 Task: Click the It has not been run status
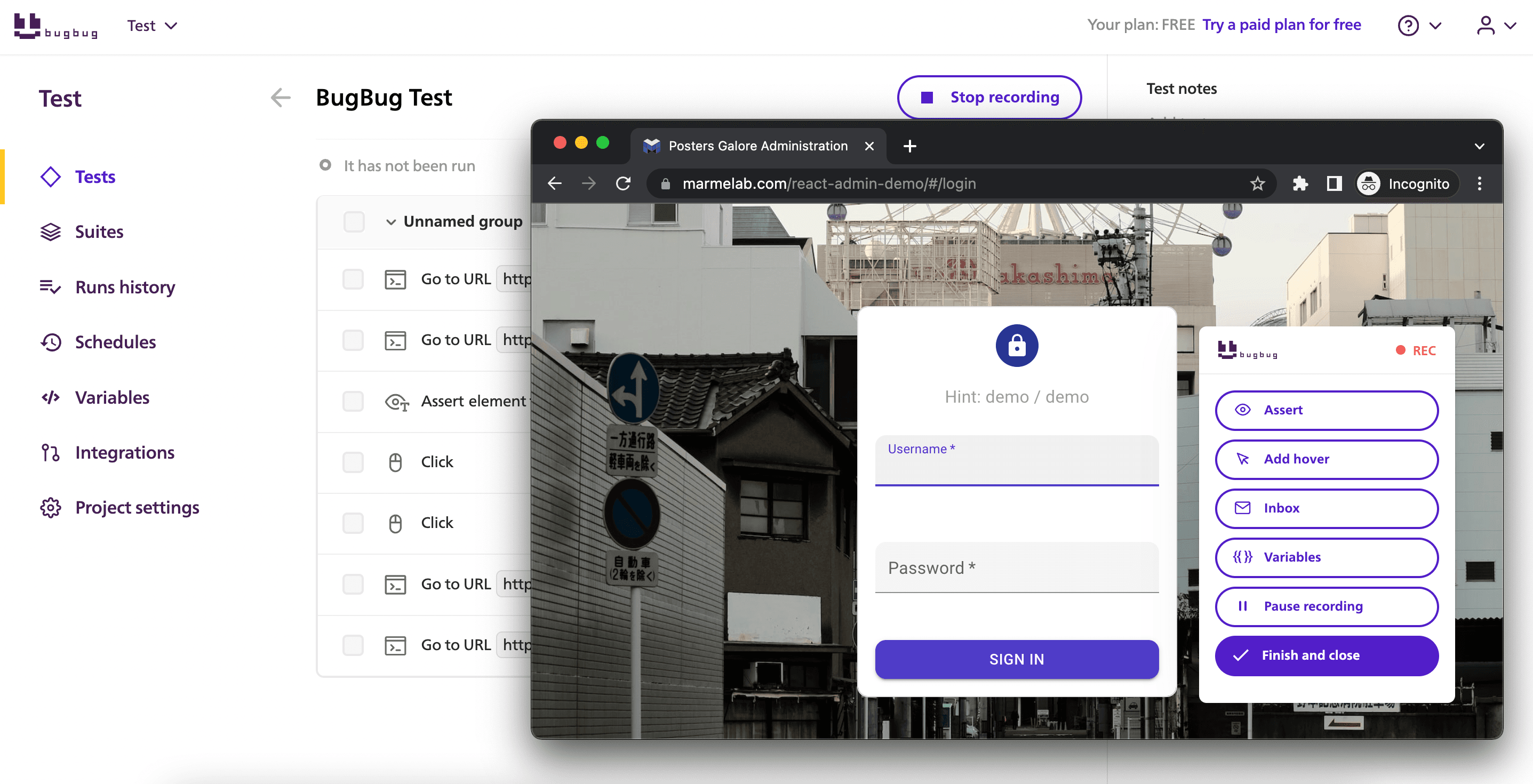397,165
